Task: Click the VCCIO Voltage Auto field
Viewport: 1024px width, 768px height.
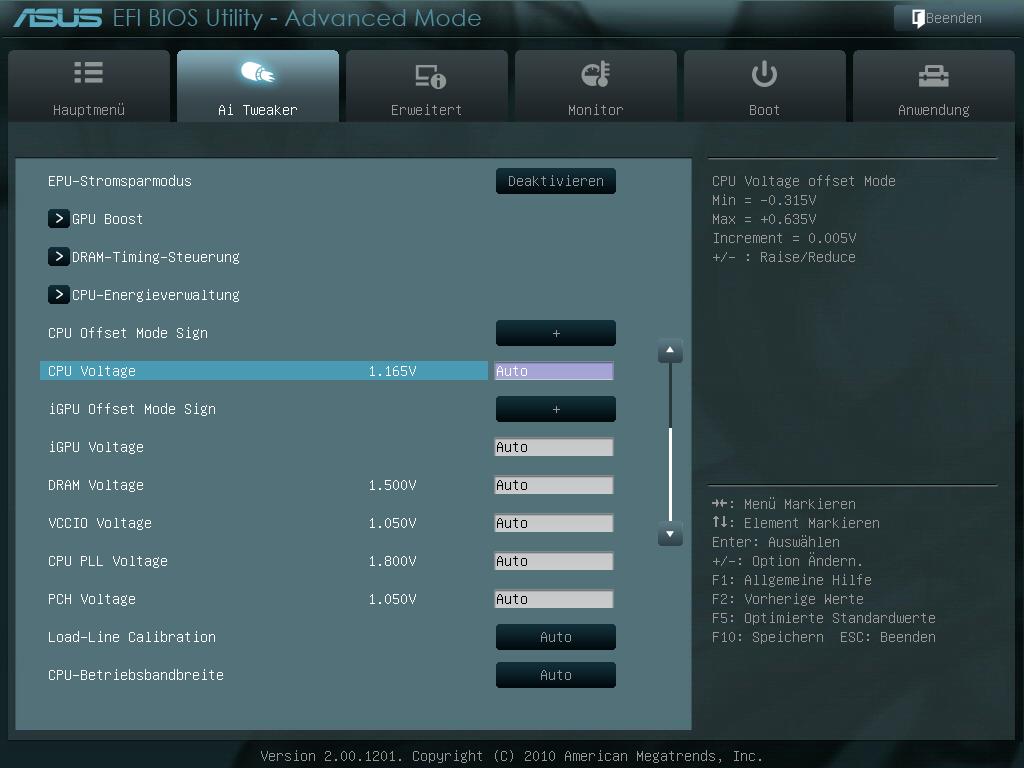Action: [x=554, y=523]
